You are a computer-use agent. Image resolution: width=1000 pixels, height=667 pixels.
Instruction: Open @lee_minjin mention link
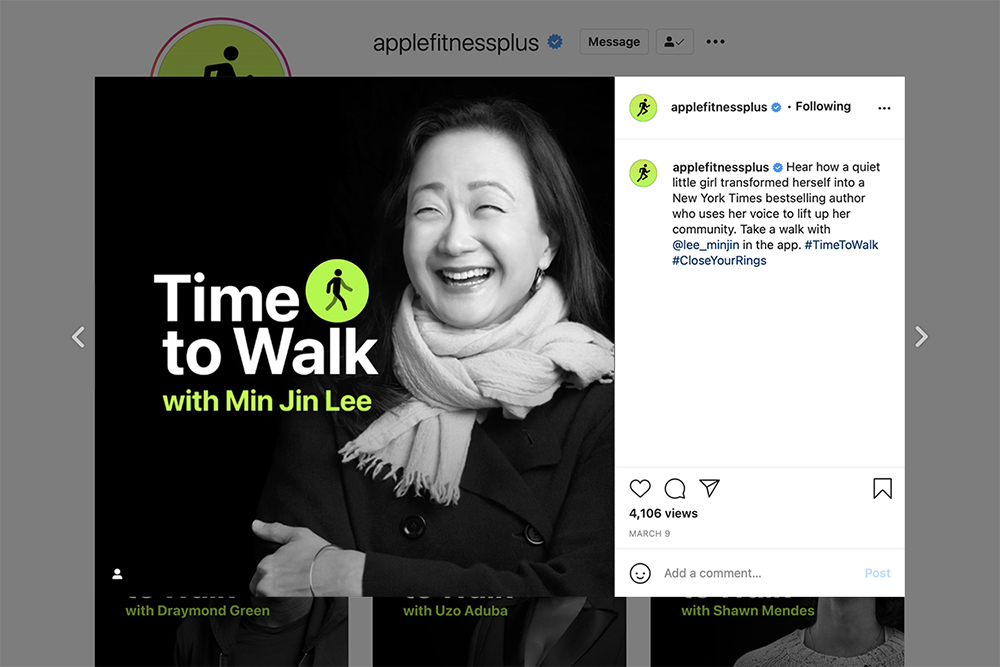(x=705, y=245)
